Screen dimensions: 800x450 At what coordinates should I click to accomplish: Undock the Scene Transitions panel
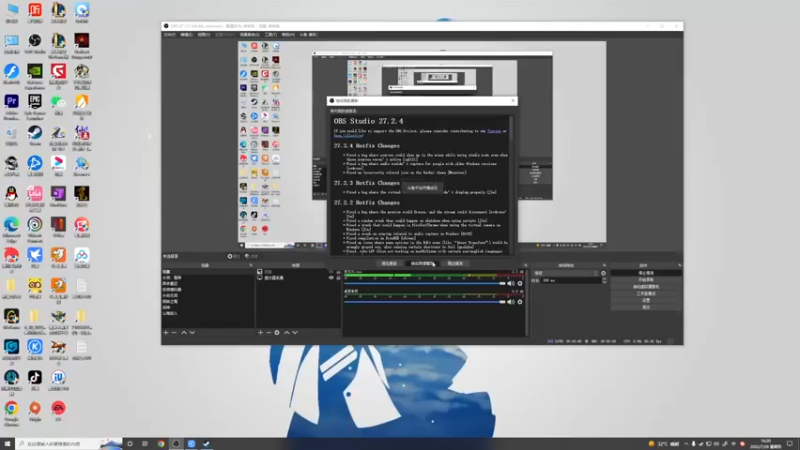605,265
